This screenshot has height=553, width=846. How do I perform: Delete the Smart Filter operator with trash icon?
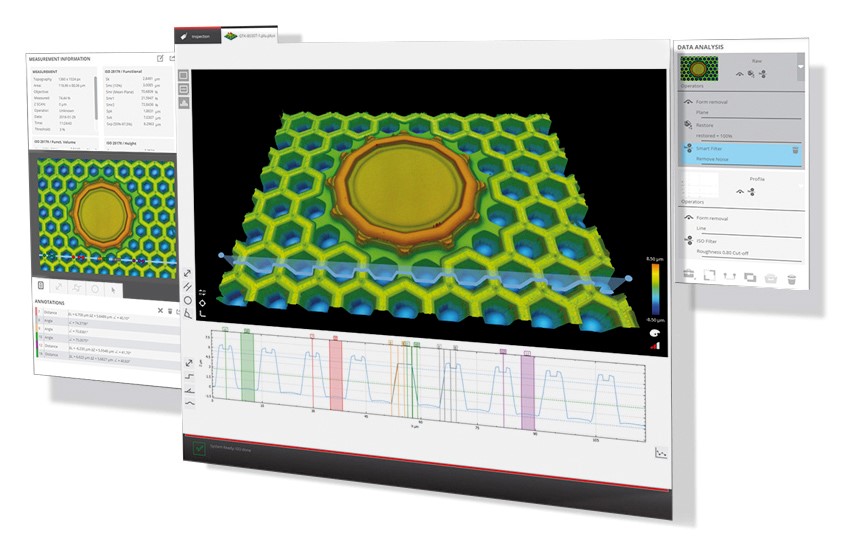tap(796, 150)
